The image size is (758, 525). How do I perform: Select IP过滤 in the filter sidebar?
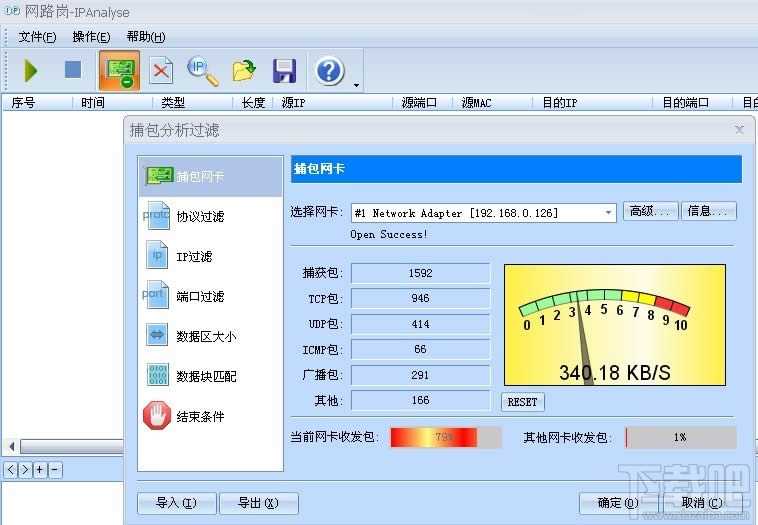click(x=194, y=257)
